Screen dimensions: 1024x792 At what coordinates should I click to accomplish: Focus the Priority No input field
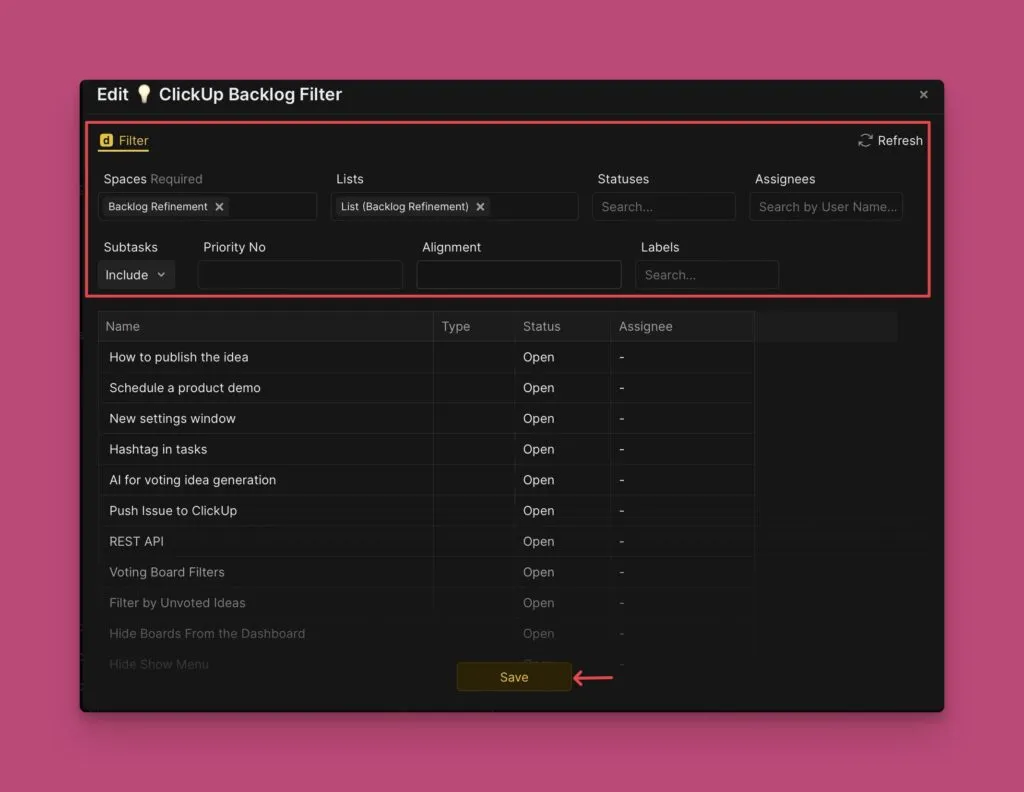point(300,275)
